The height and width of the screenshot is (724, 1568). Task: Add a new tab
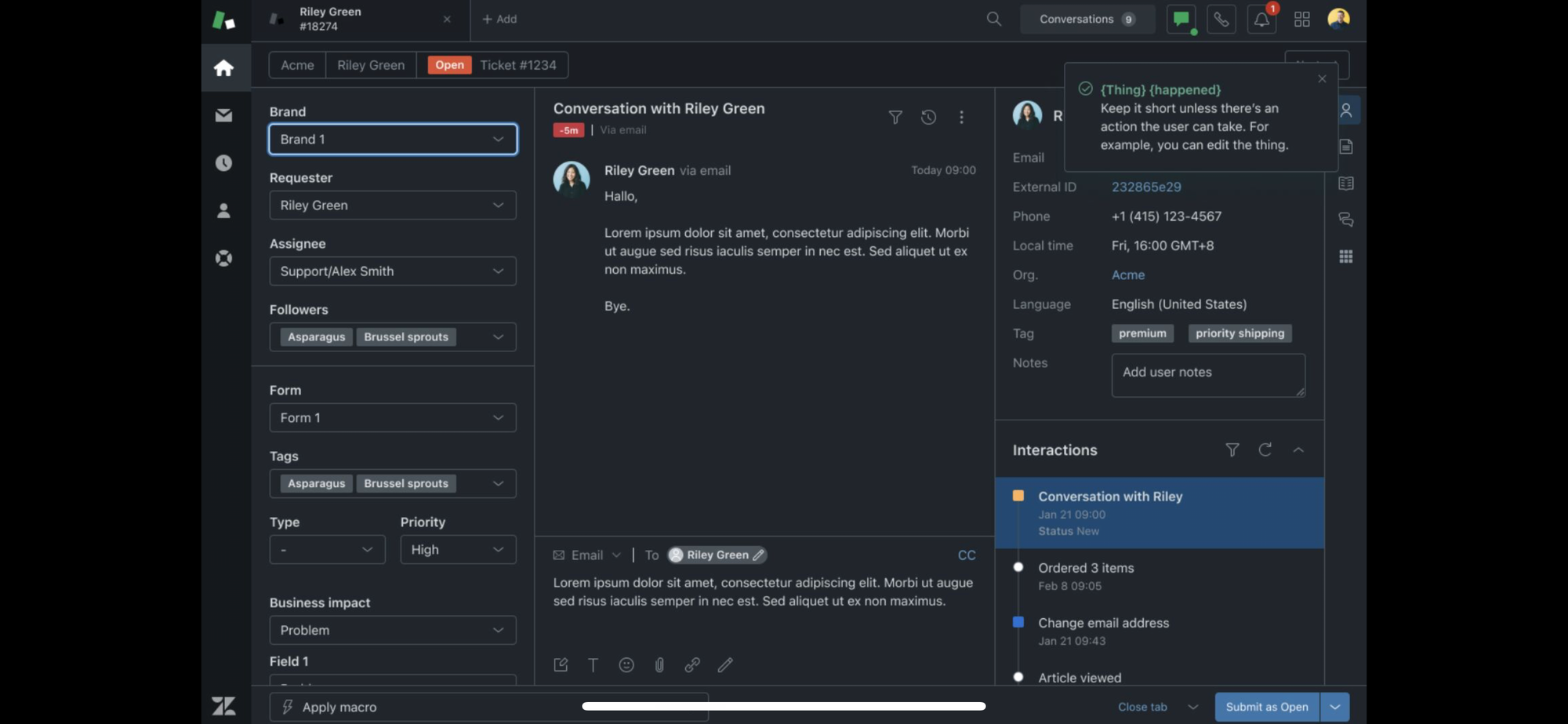click(499, 19)
